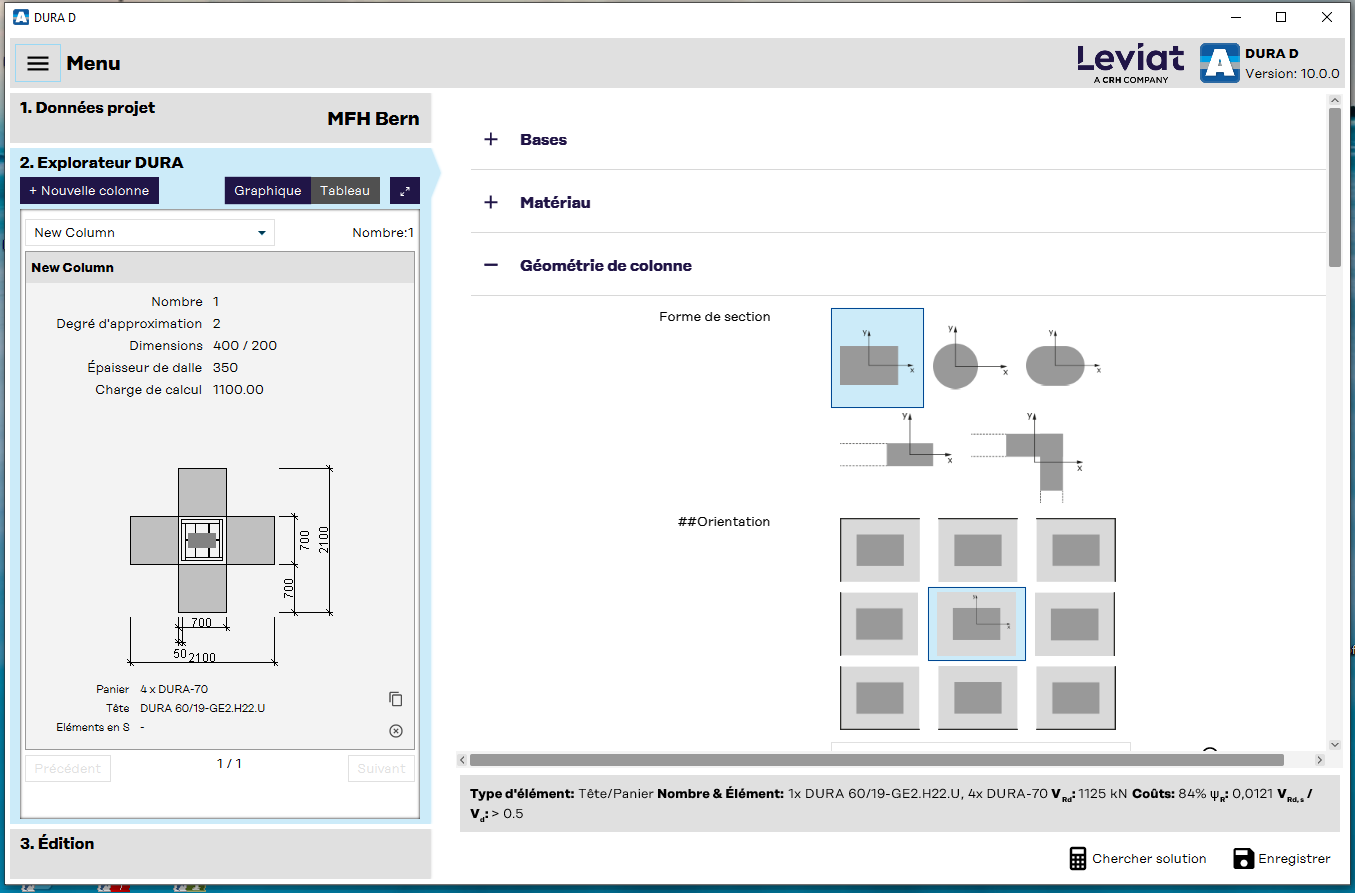The height and width of the screenshot is (893, 1355).
Task: Click the scroll up arrow
Action: 1334,100
